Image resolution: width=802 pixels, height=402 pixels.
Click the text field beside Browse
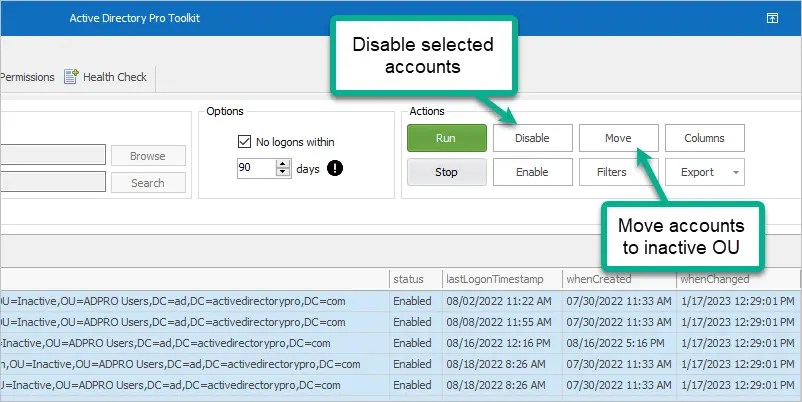[53, 155]
